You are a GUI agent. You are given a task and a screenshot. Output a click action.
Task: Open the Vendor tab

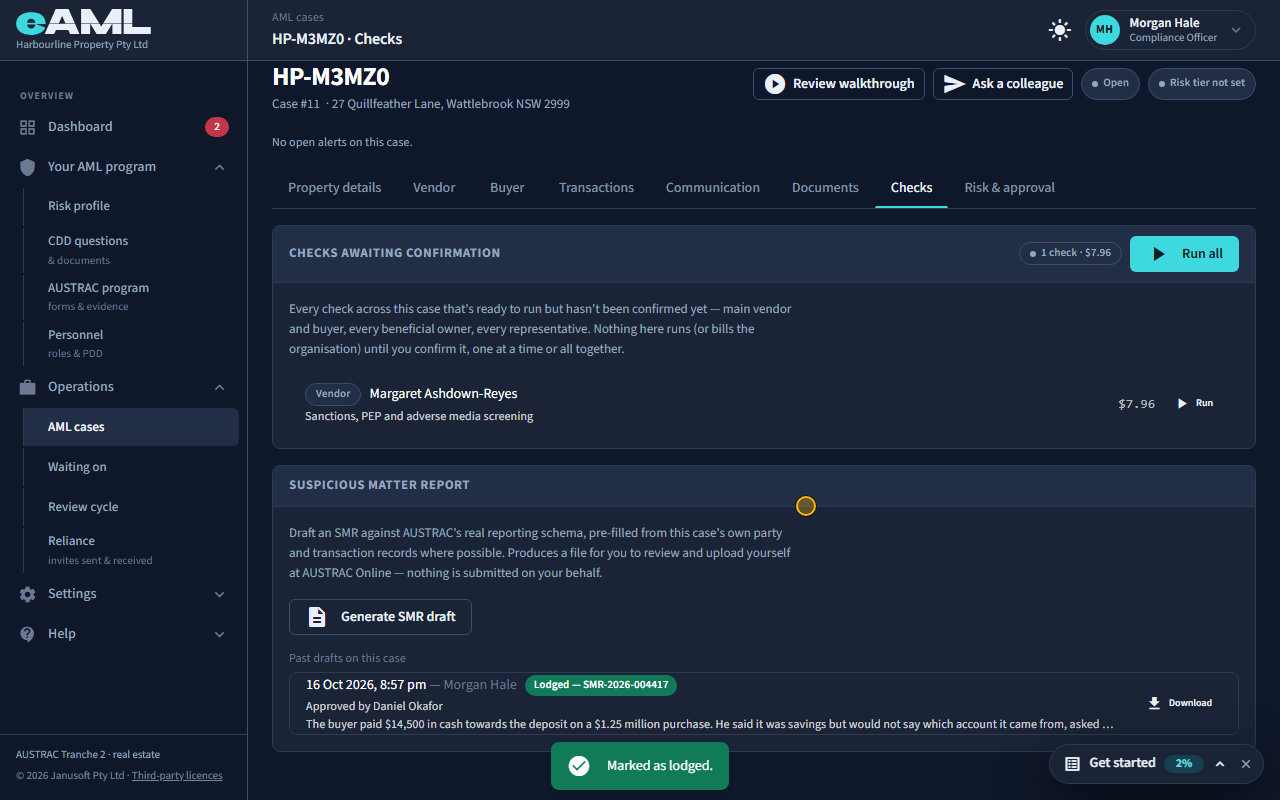click(x=434, y=188)
